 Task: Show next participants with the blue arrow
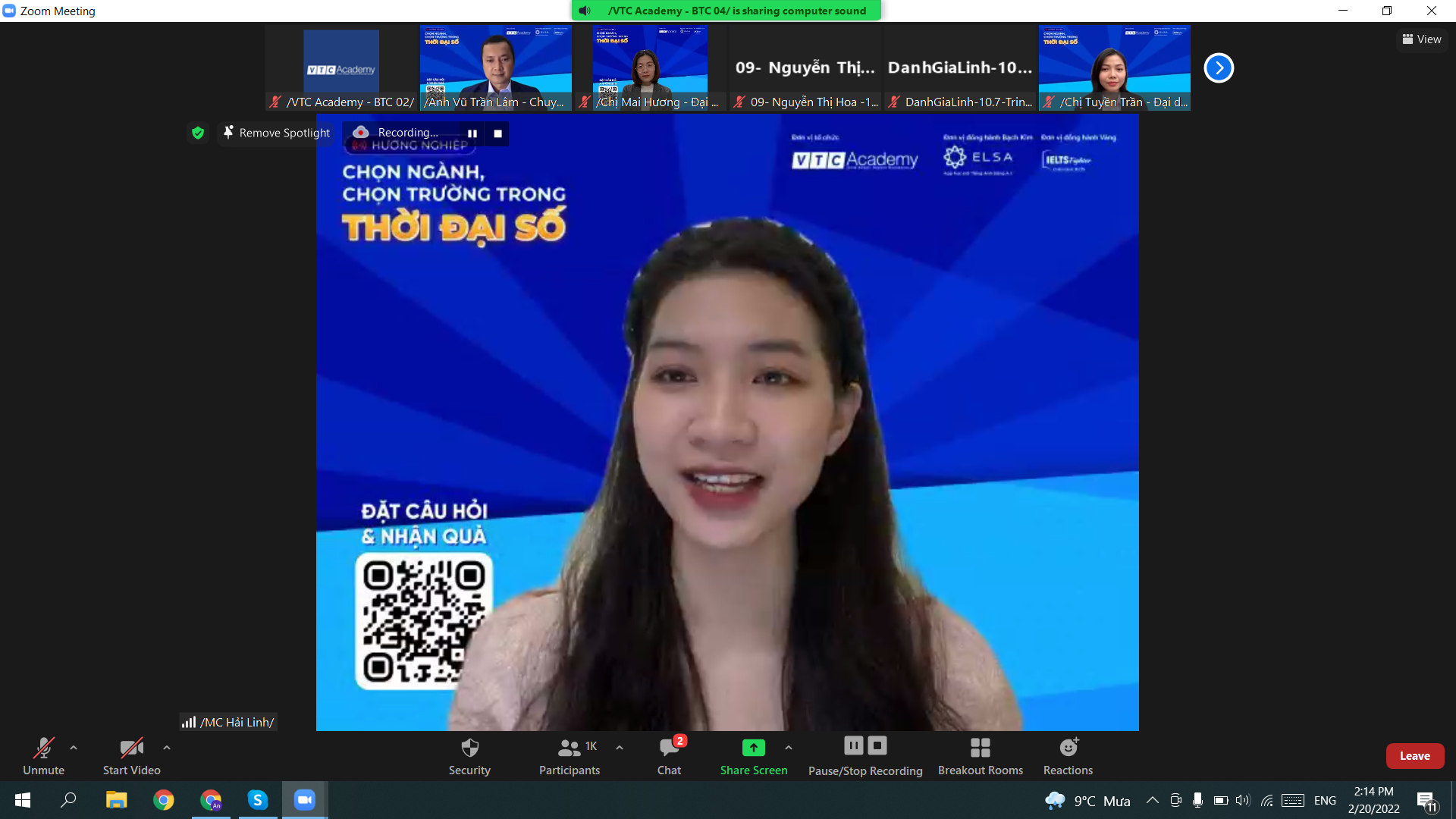tap(1219, 68)
